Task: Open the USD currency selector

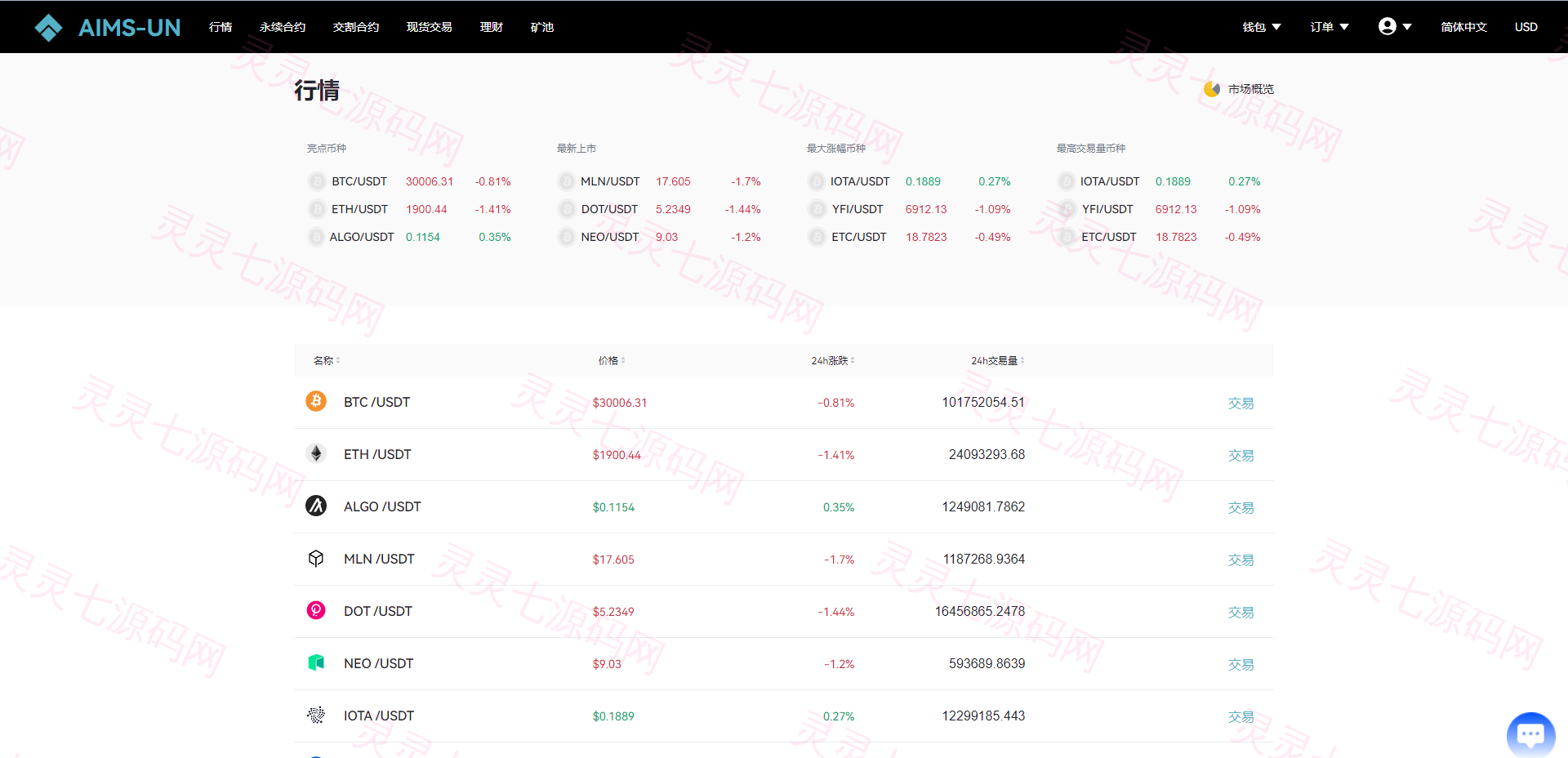Action: pos(1526,27)
